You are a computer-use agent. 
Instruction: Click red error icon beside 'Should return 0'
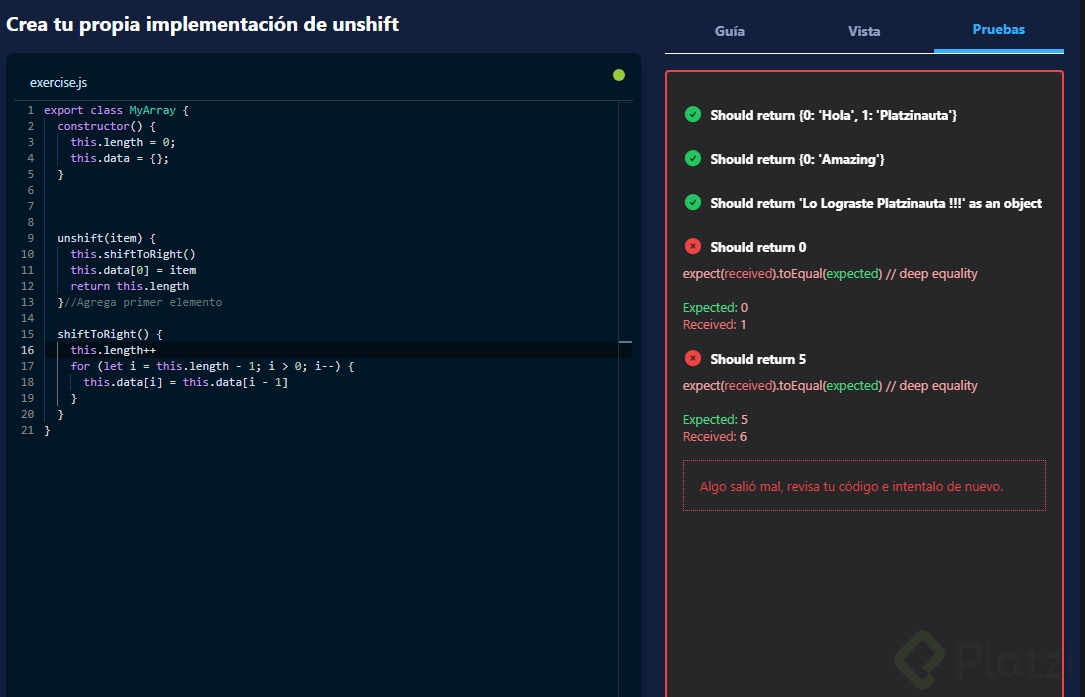pyautogui.click(x=692, y=246)
